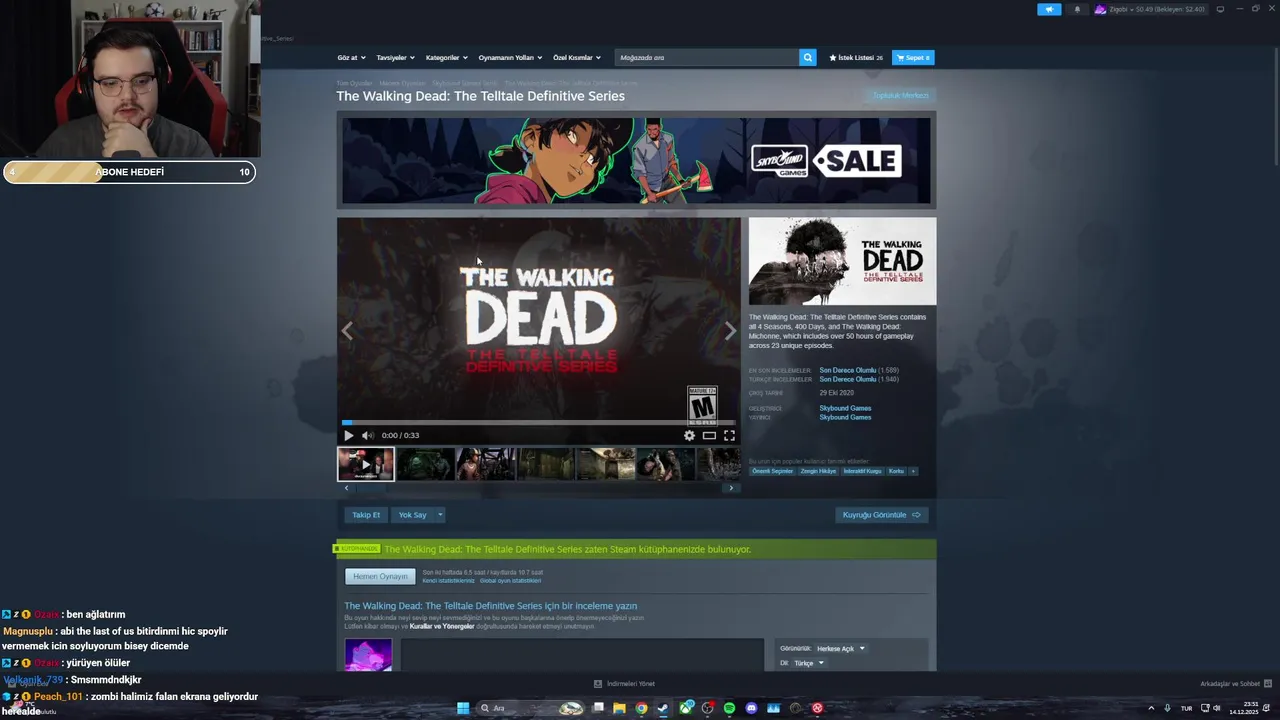This screenshot has width=1280, height=720.
Task: Expand the Özel Kısımlar menu
Action: click(577, 57)
